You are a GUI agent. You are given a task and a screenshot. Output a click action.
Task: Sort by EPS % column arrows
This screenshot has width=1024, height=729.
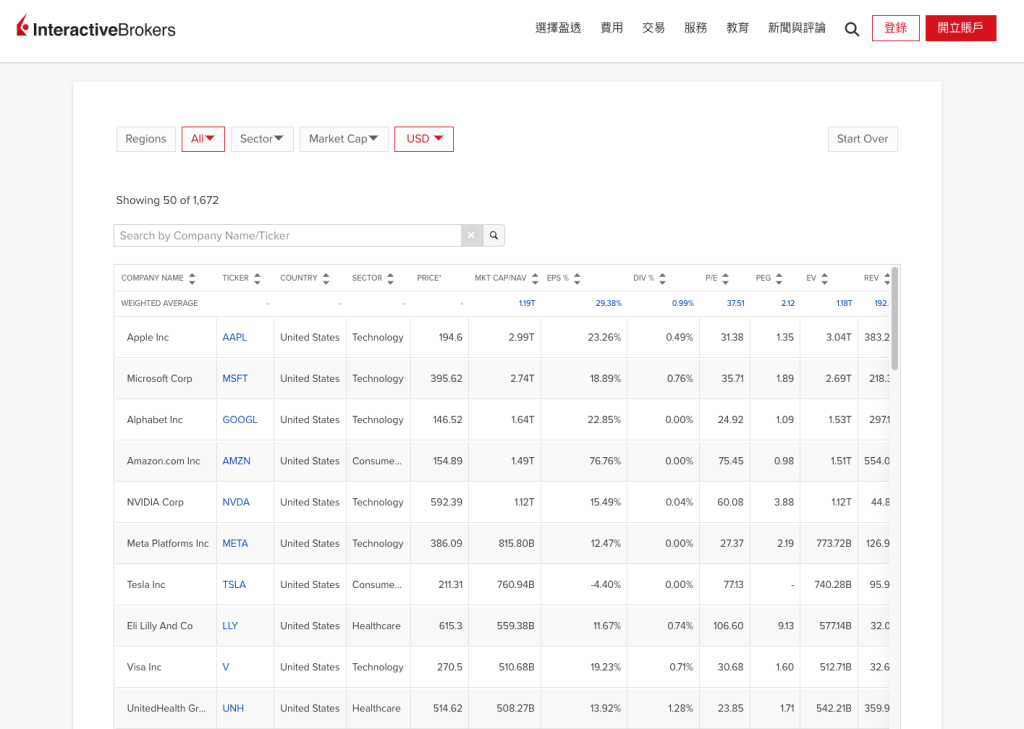[x=577, y=278]
